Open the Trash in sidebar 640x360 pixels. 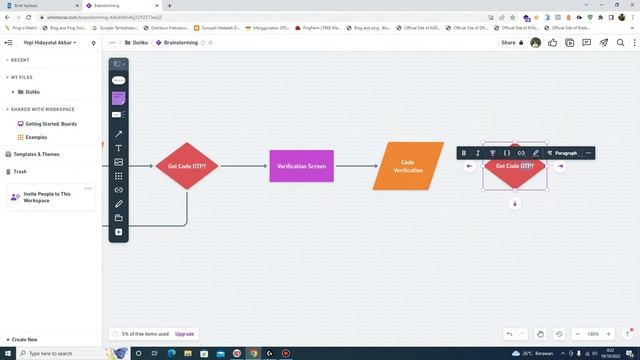(16, 171)
